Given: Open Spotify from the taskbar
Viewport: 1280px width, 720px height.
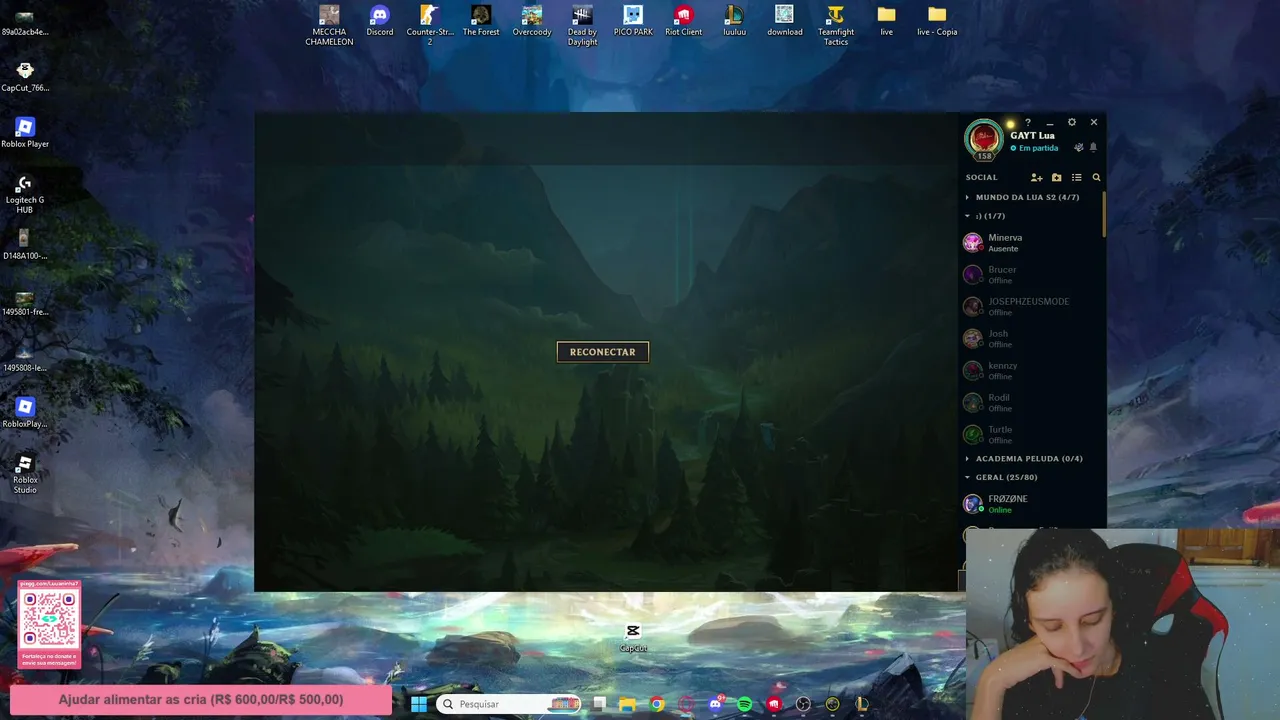Looking at the screenshot, I should click(745, 704).
